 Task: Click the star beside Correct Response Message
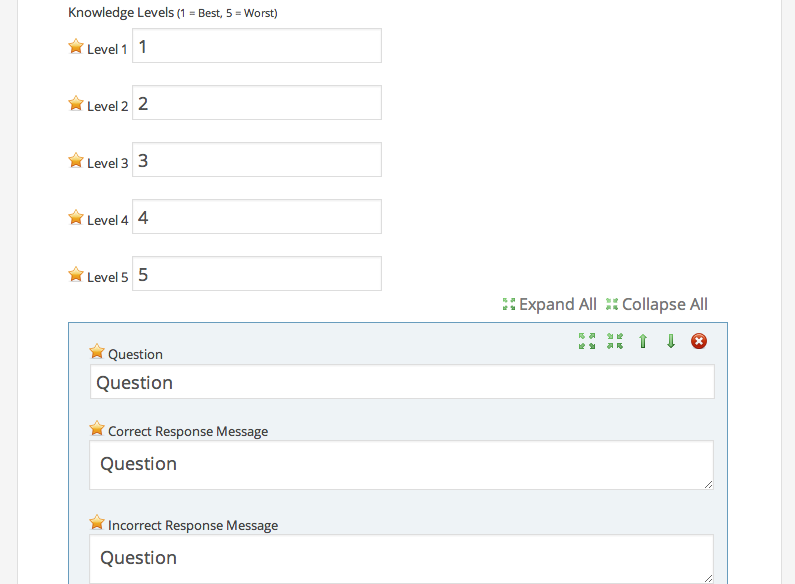click(x=97, y=429)
